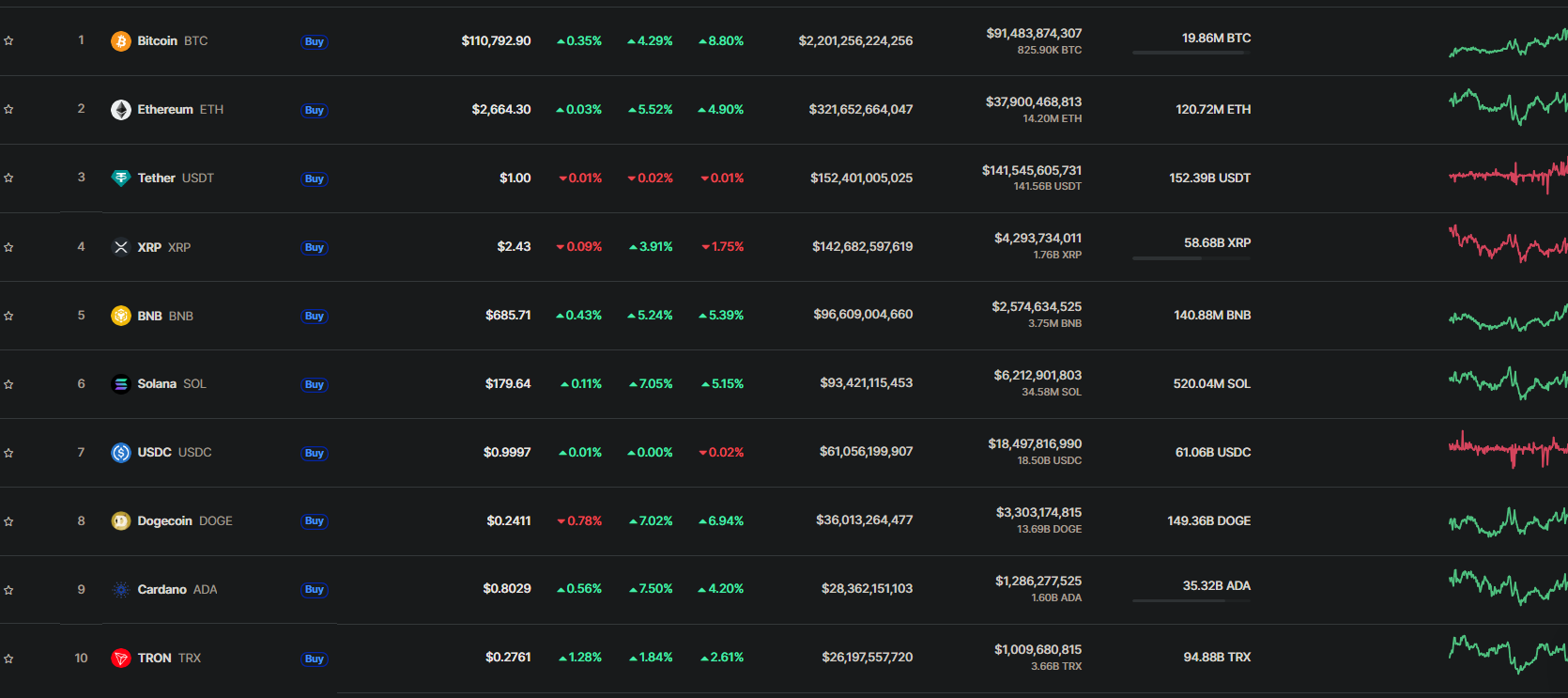Click Bitcoin price $110,792.90
Viewport: 1568px width, 698px height.
pyautogui.click(x=496, y=41)
